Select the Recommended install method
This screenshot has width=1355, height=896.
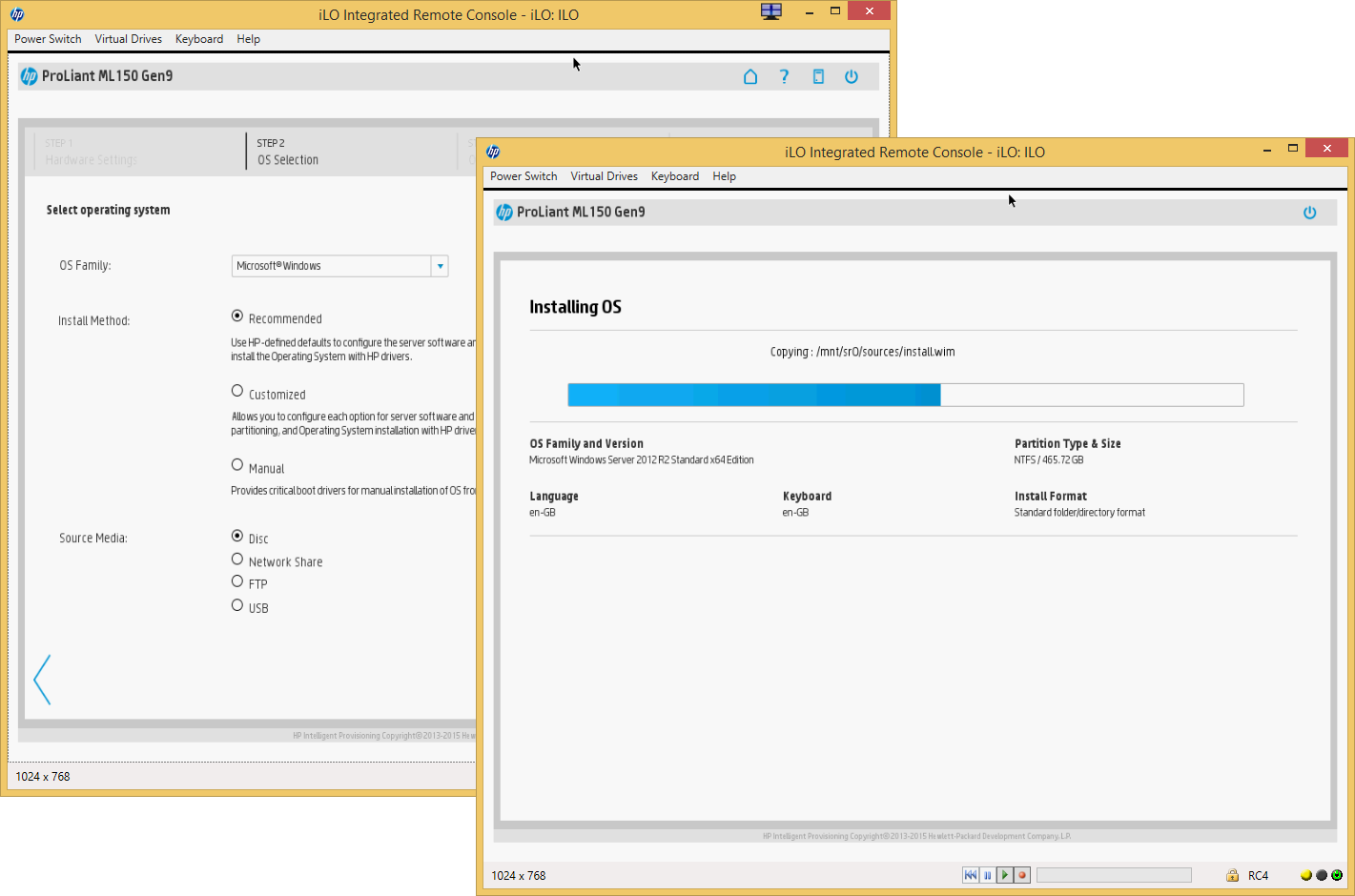[x=237, y=316]
